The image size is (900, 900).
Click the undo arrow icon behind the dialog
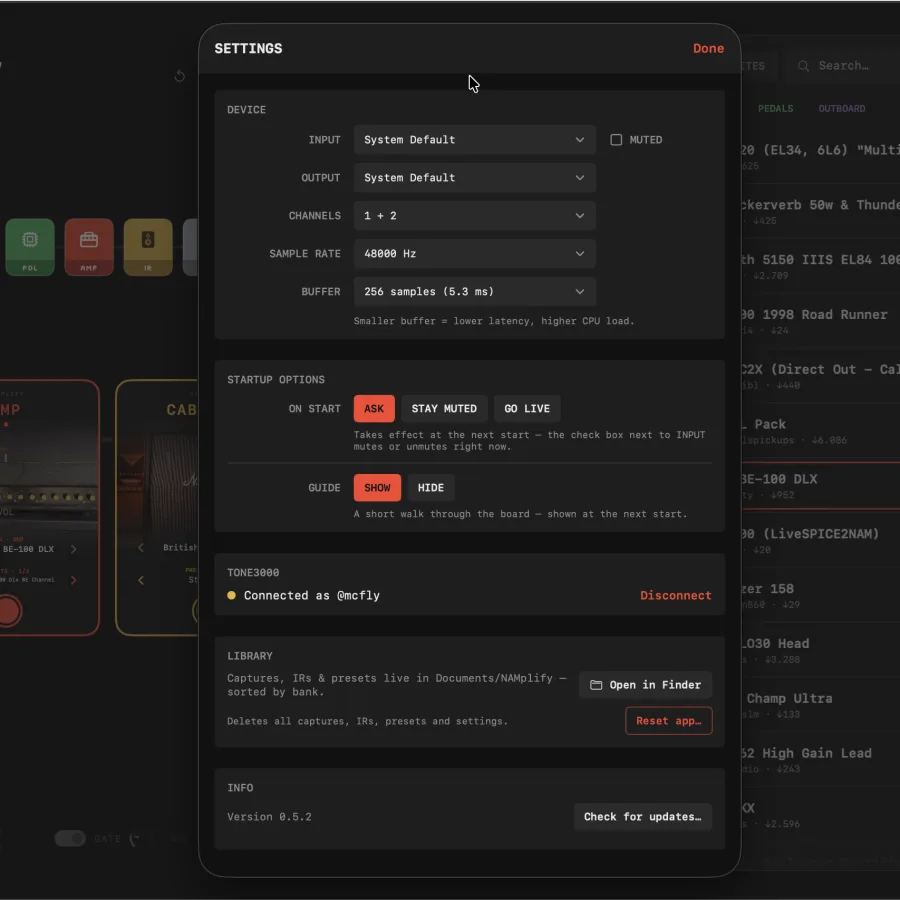(179, 75)
